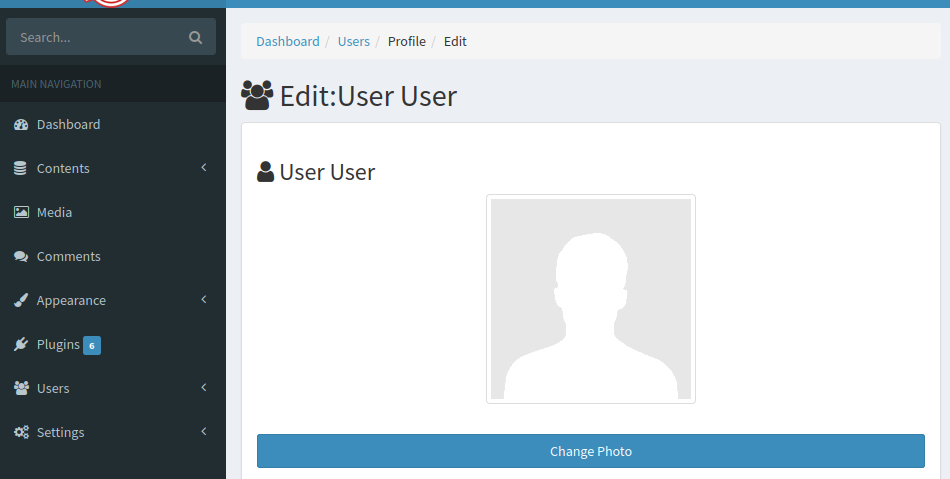Click the Contents database icon
The image size is (950, 479).
click(x=20, y=168)
